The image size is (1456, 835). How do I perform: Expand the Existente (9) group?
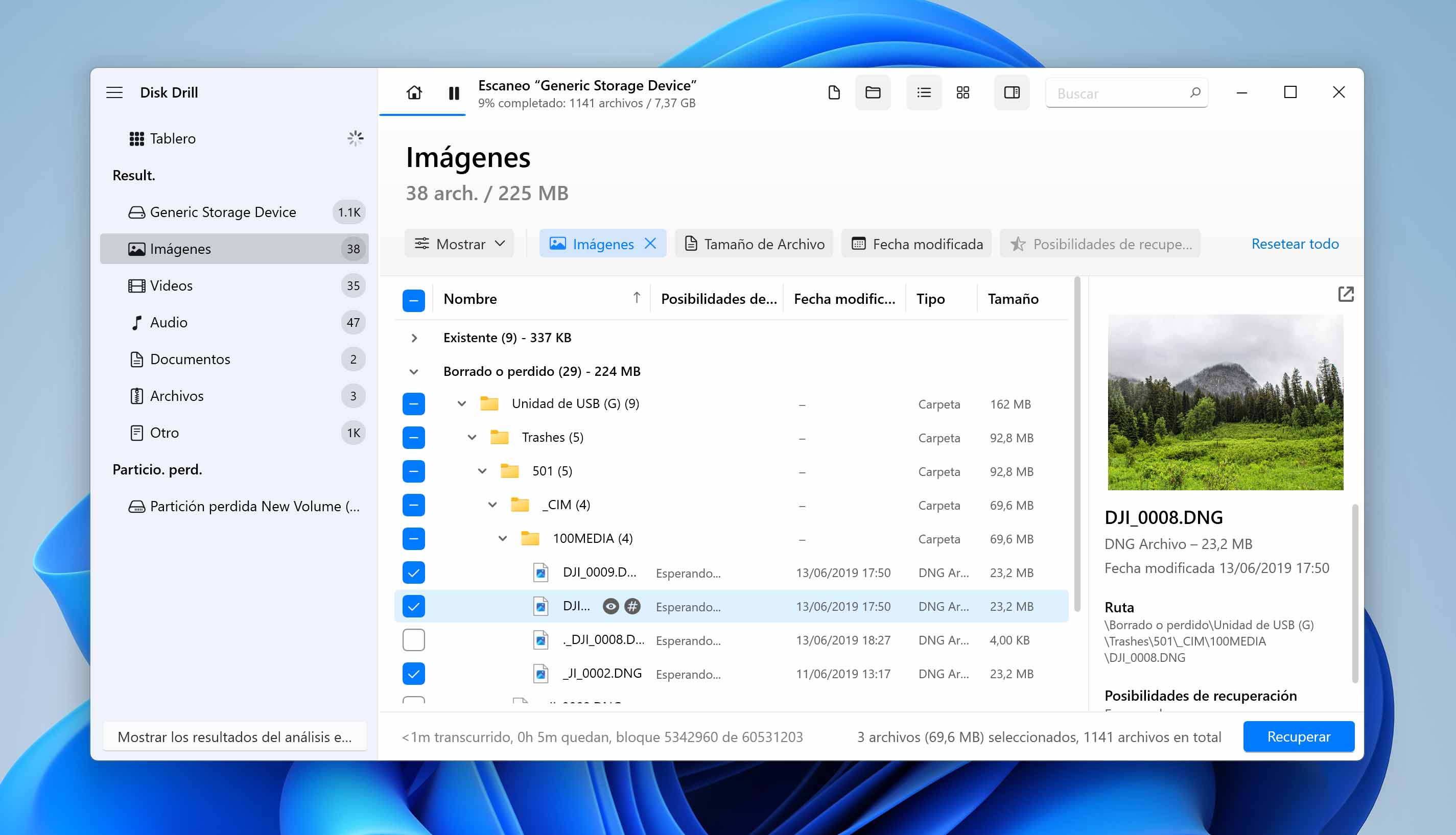pos(414,338)
